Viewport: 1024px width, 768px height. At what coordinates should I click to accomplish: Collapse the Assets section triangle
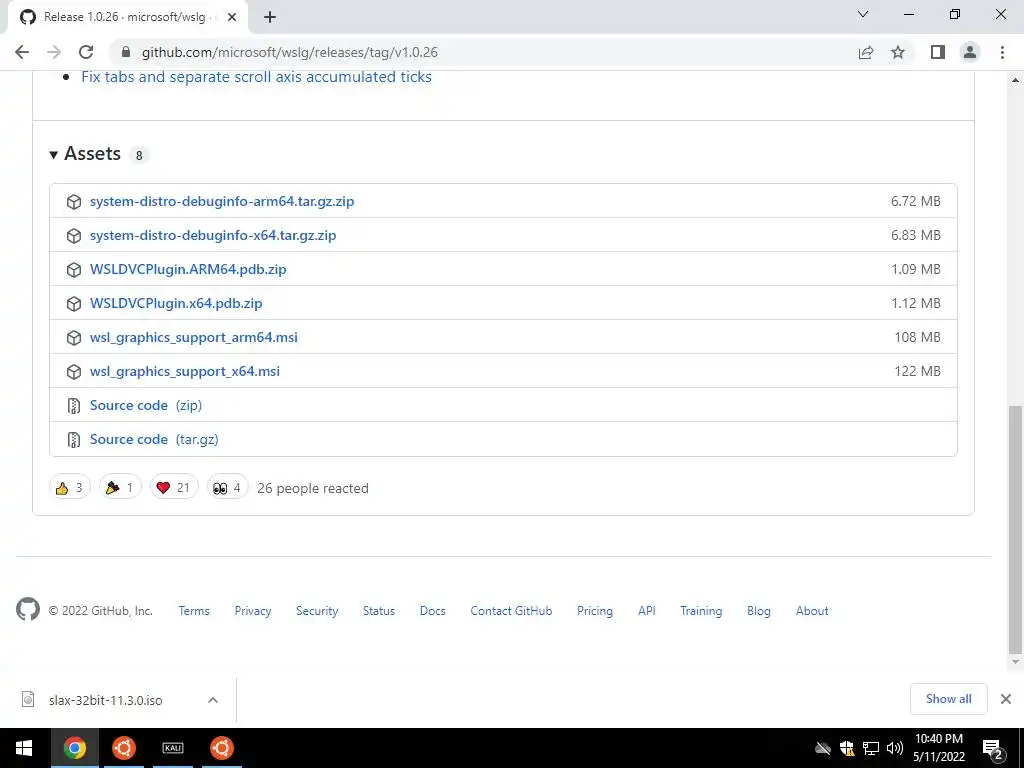pos(54,155)
